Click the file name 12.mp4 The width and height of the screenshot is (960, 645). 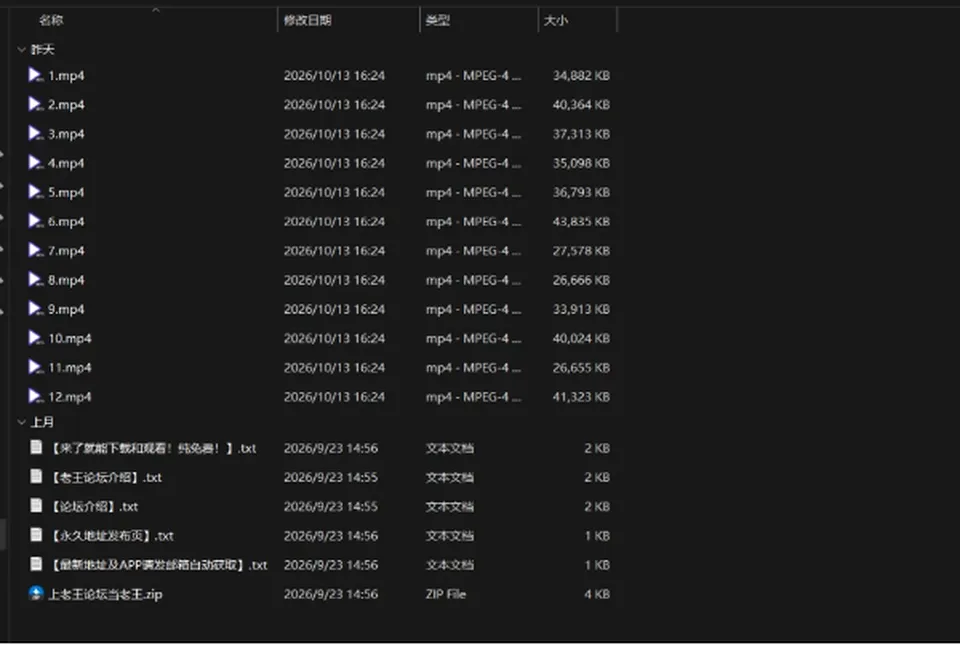pos(70,397)
